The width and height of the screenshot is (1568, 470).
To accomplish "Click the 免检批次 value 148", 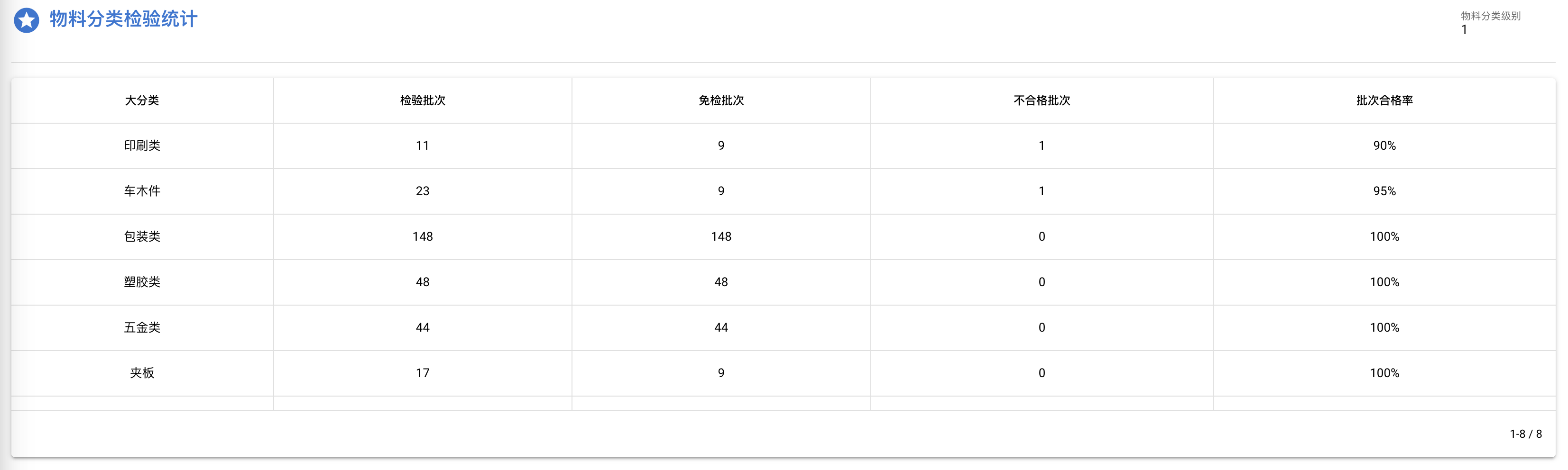I will point(721,237).
